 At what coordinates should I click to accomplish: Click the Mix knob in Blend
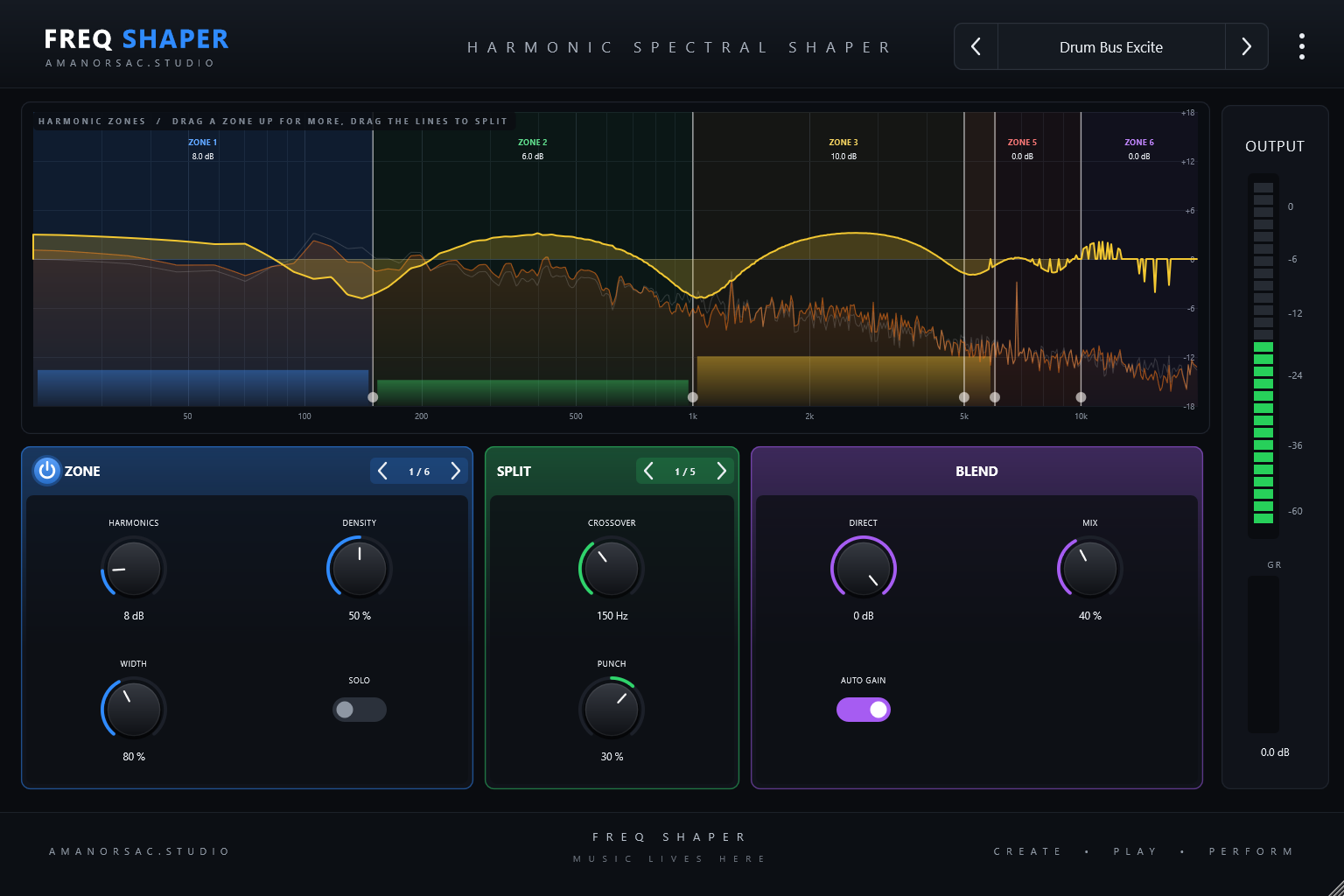[x=1090, y=568]
